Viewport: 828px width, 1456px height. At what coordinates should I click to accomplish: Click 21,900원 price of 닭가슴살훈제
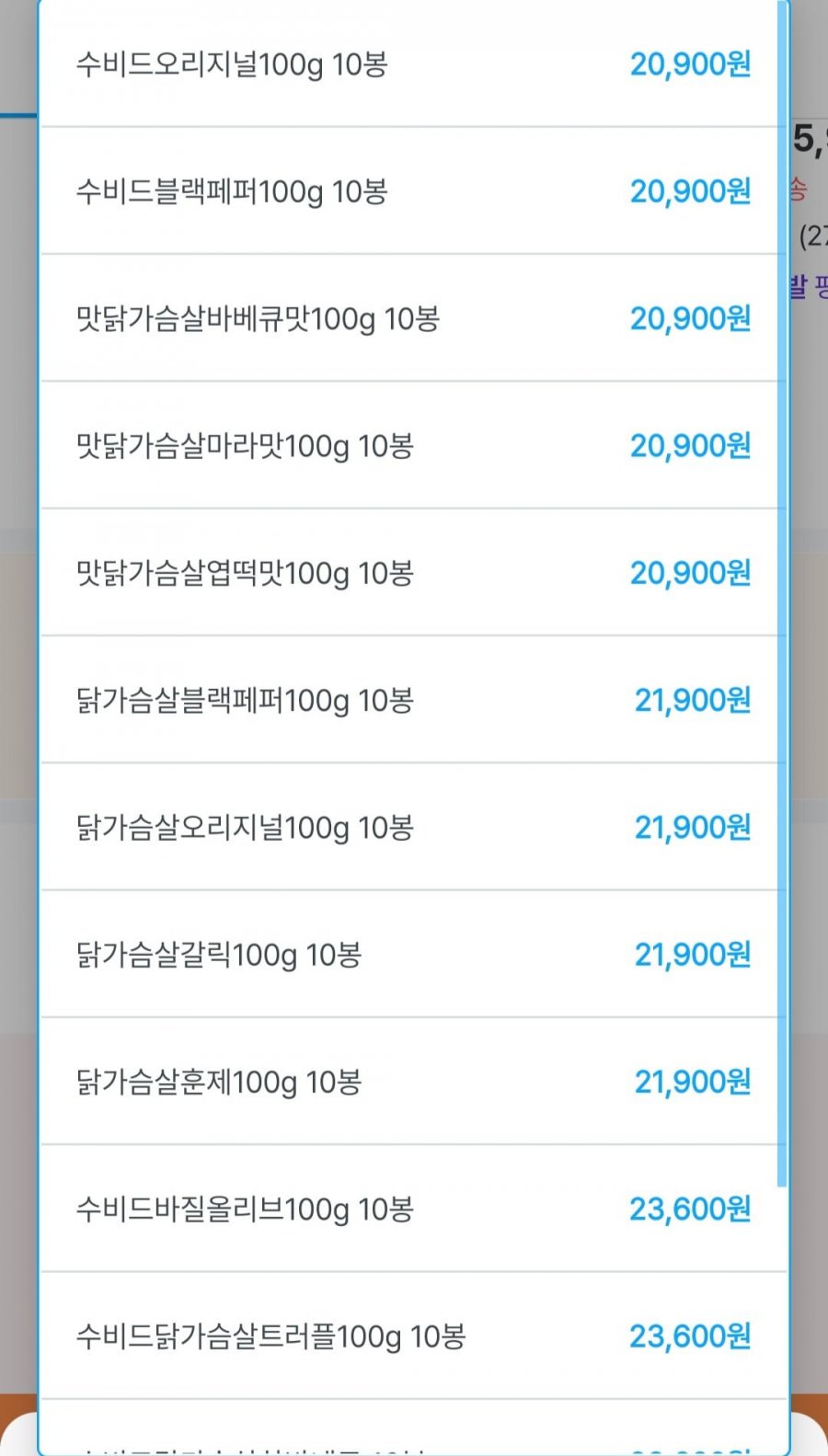(x=693, y=1082)
